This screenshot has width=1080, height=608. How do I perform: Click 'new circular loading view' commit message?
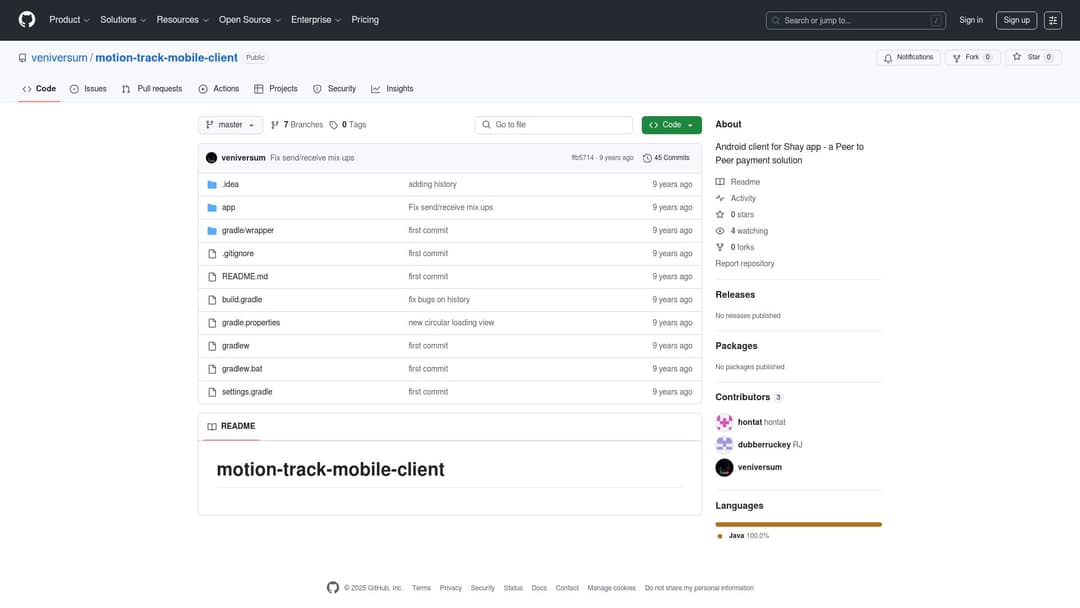point(451,323)
